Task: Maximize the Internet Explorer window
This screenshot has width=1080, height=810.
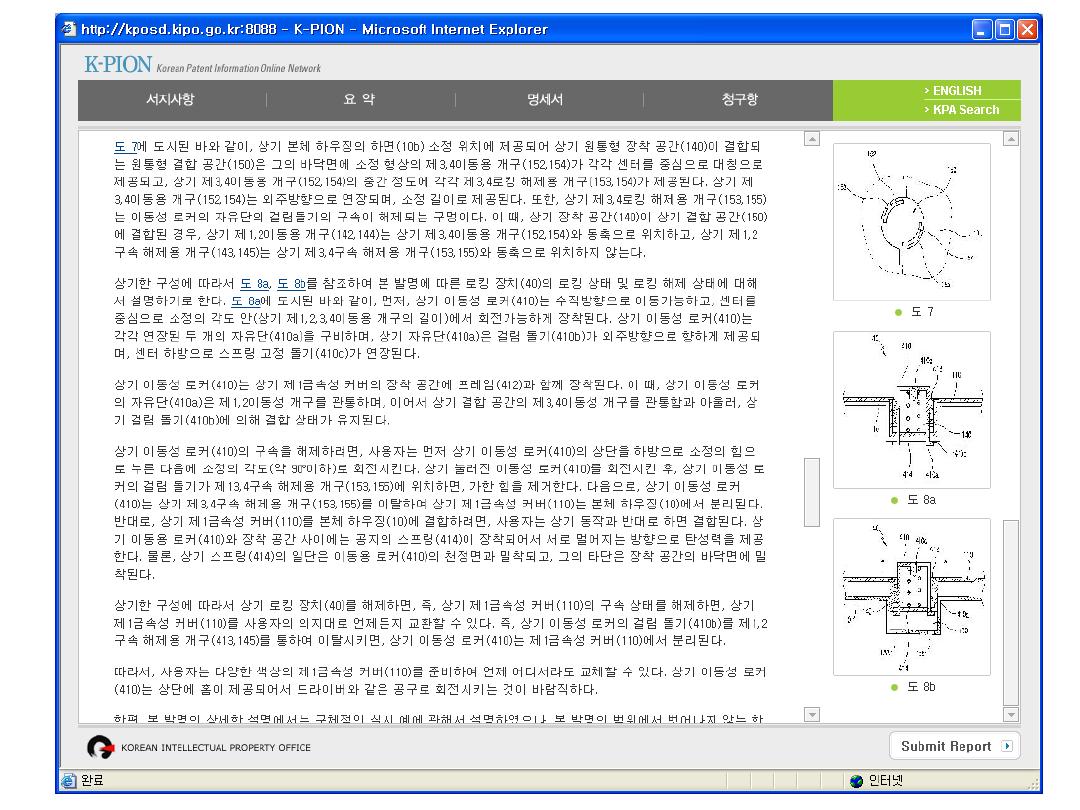Action: 1005,29
